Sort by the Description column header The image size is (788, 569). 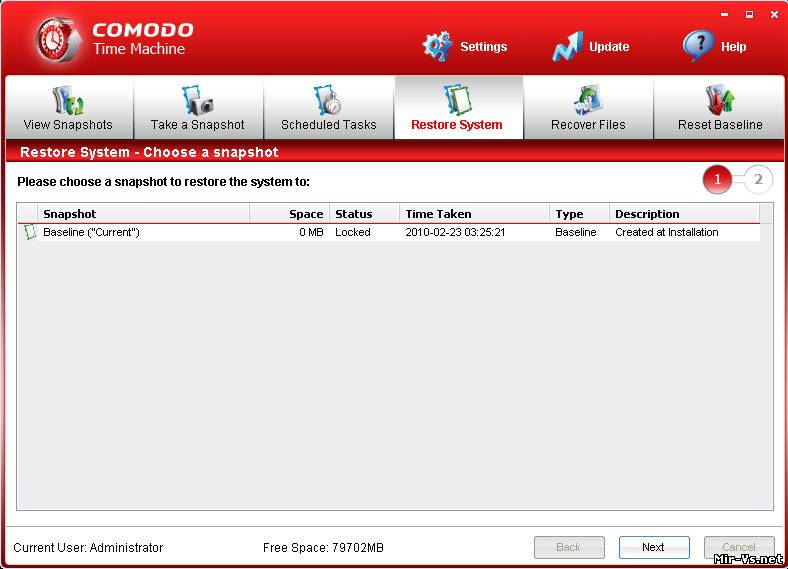(684, 214)
